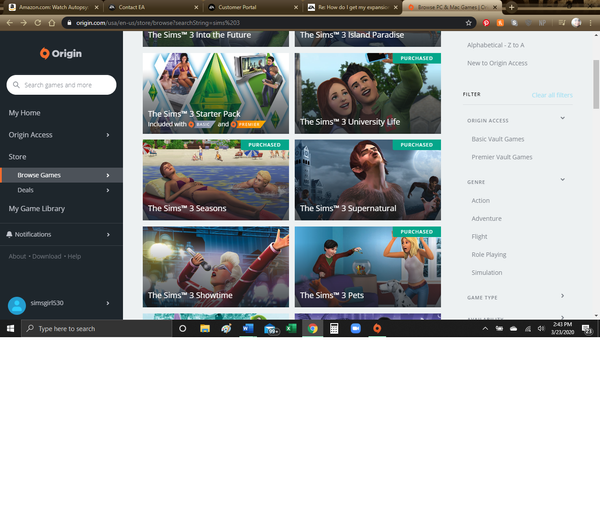Open the volume speaker tray icon

click(x=541, y=328)
